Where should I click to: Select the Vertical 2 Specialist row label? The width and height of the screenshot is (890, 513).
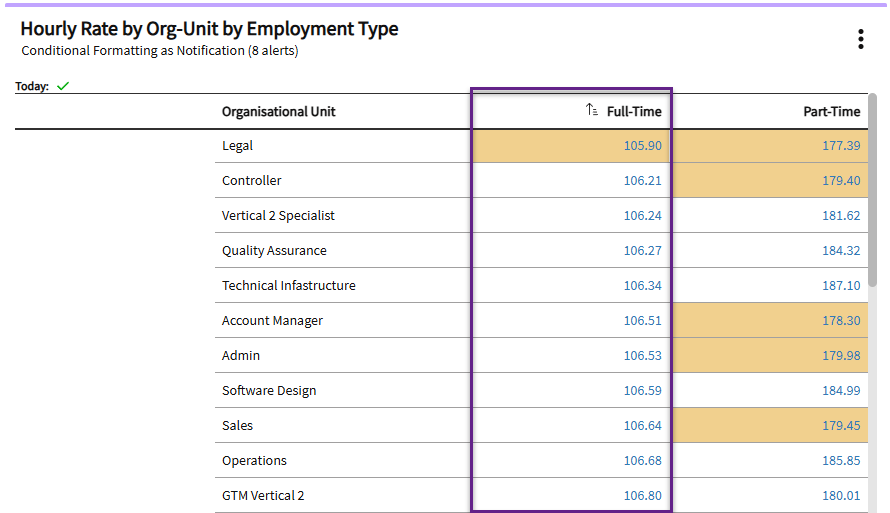coord(278,216)
